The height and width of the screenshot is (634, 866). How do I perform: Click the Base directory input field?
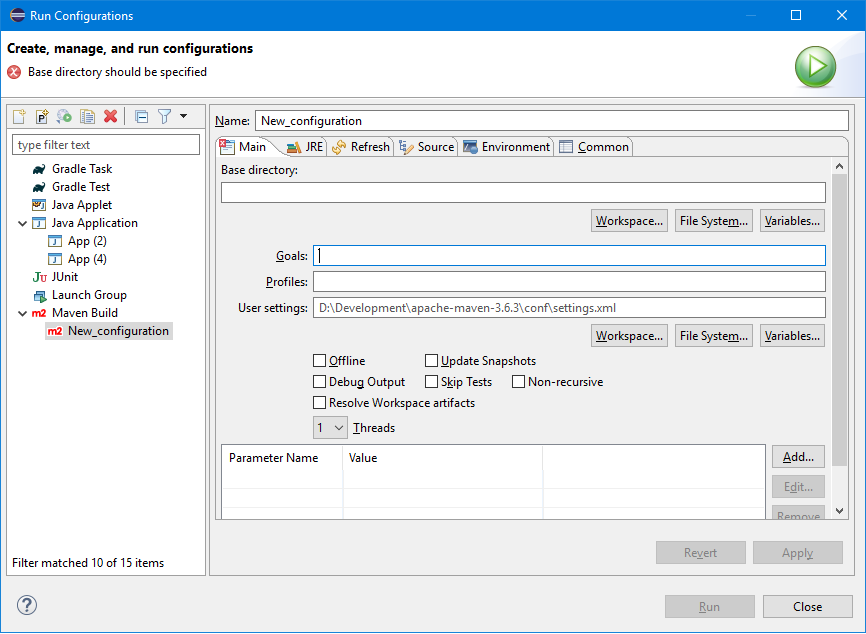(x=523, y=193)
